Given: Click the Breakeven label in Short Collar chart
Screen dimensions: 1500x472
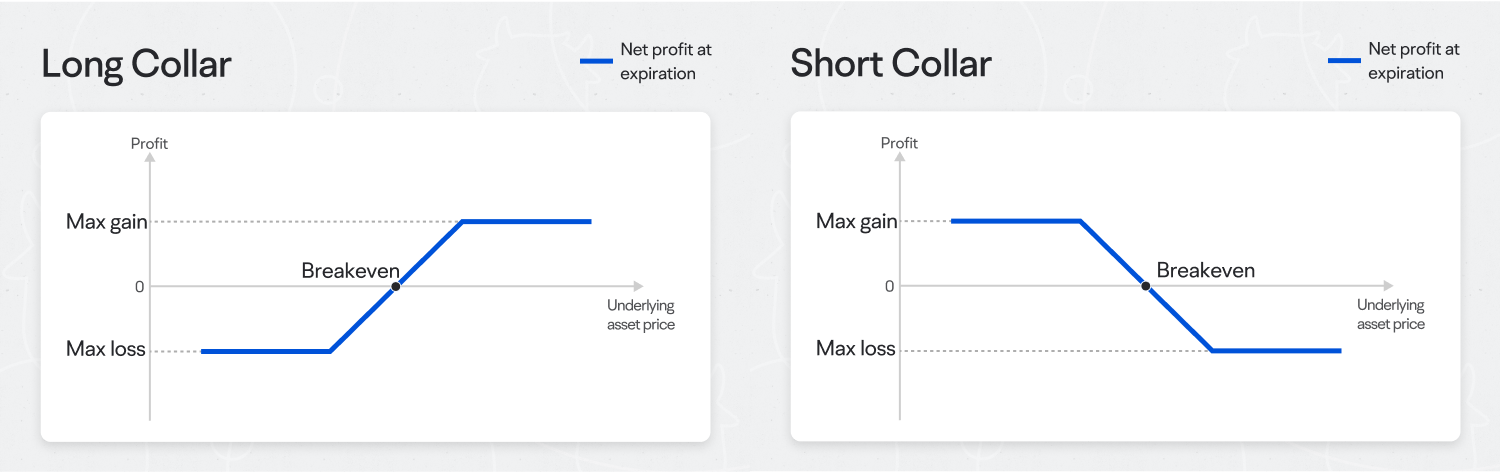Looking at the screenshot, I should click(1205, 270).
